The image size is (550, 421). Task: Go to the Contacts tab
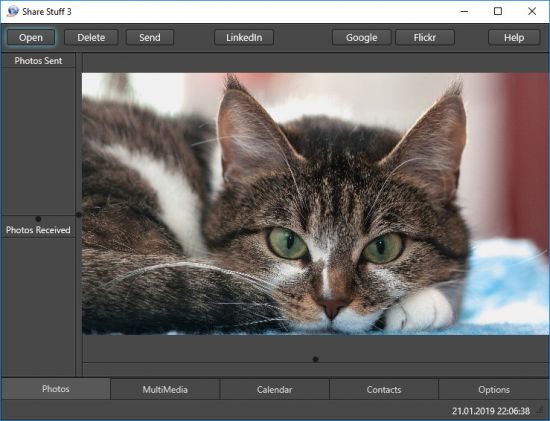point(384,389)
